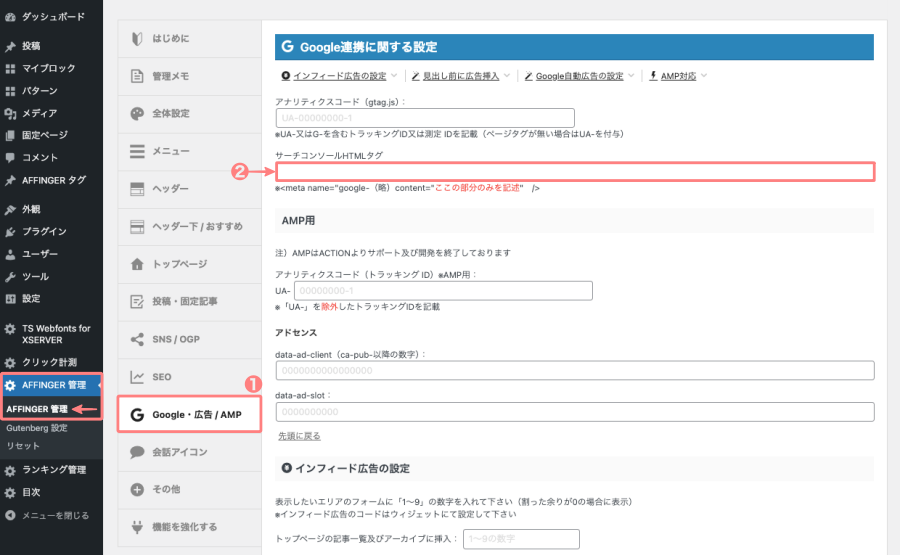Jump to Google自動広告の設定 section link
Image resolution: width=900 pixels, height=555 pixels.
pos(579,76)
